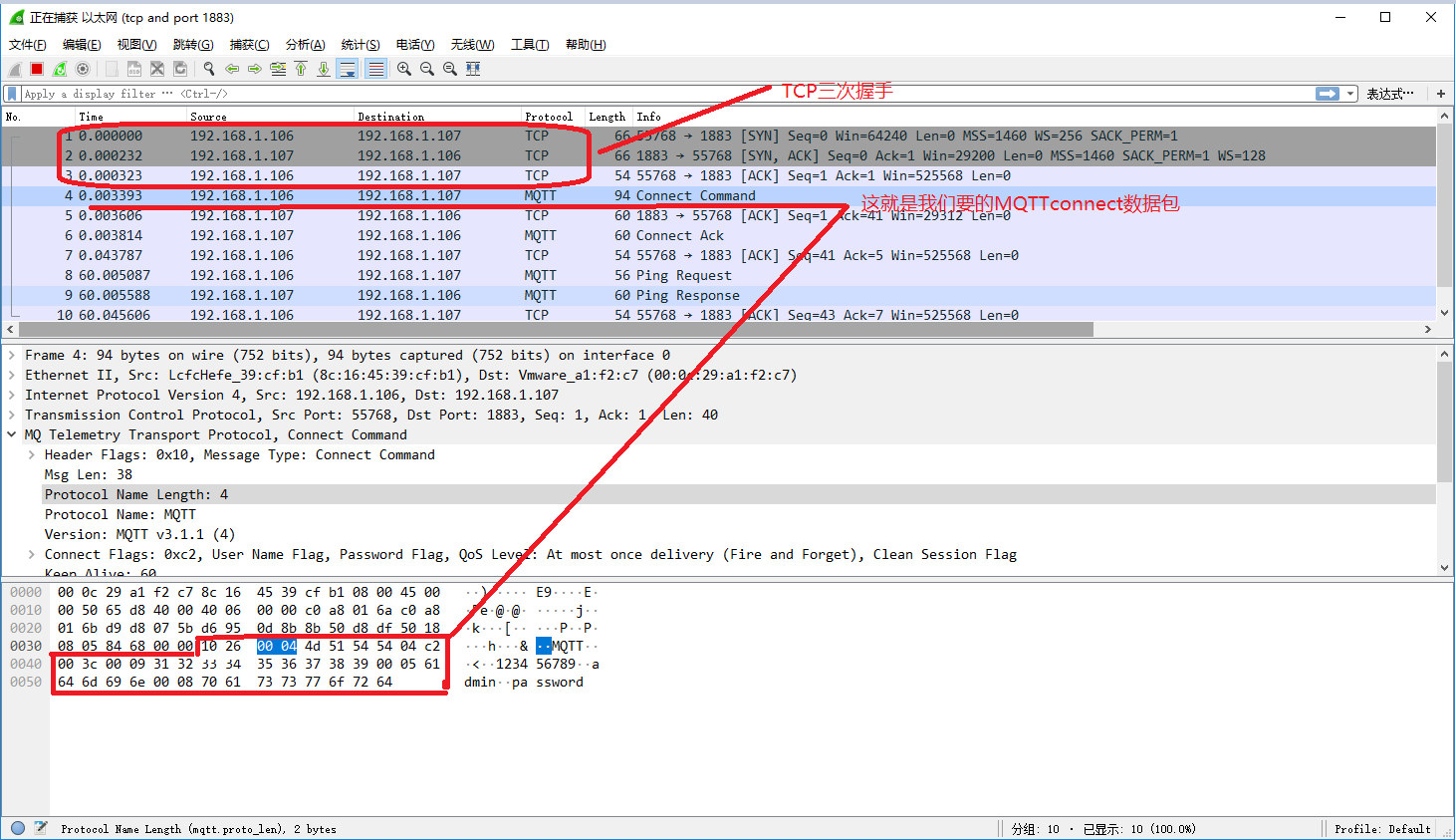
Task: Expand the Ethernet II tree node
Action: point(12,375)
